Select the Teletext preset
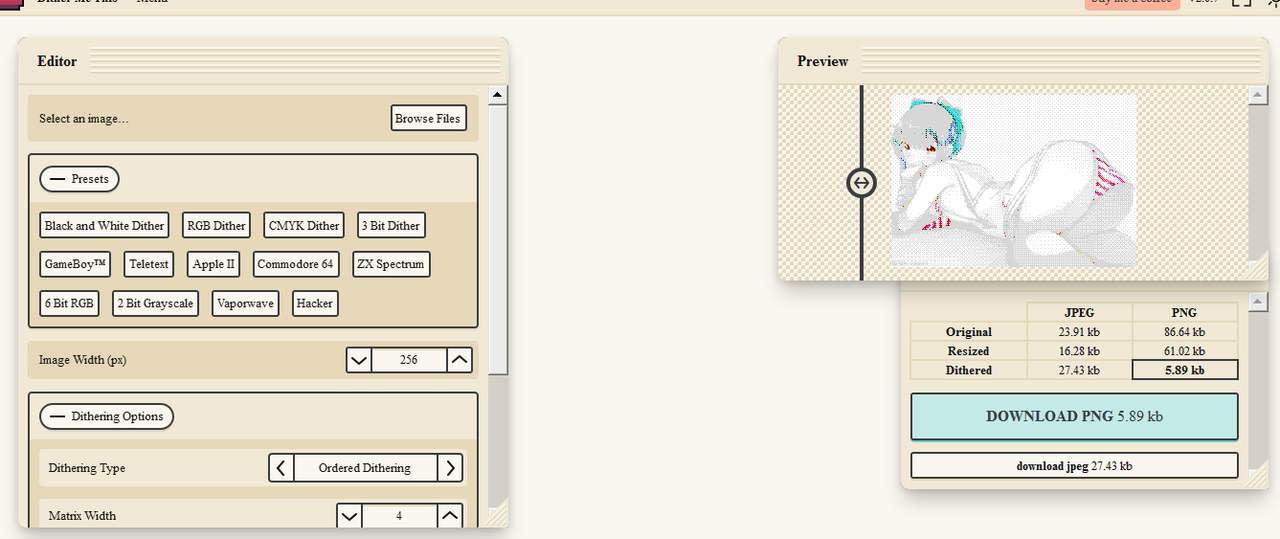The height and width of the screenshot is (539, 1280). (x=149, y=265)
